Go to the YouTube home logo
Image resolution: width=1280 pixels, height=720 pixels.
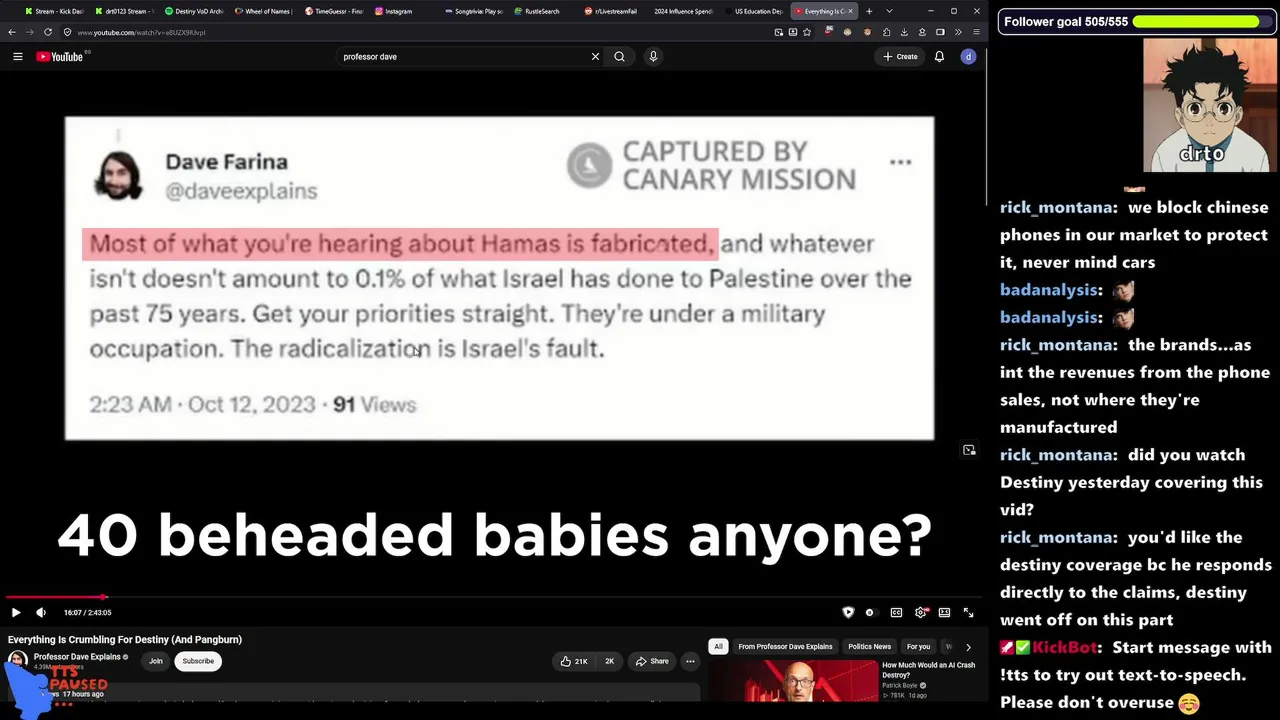pos(60,57)
